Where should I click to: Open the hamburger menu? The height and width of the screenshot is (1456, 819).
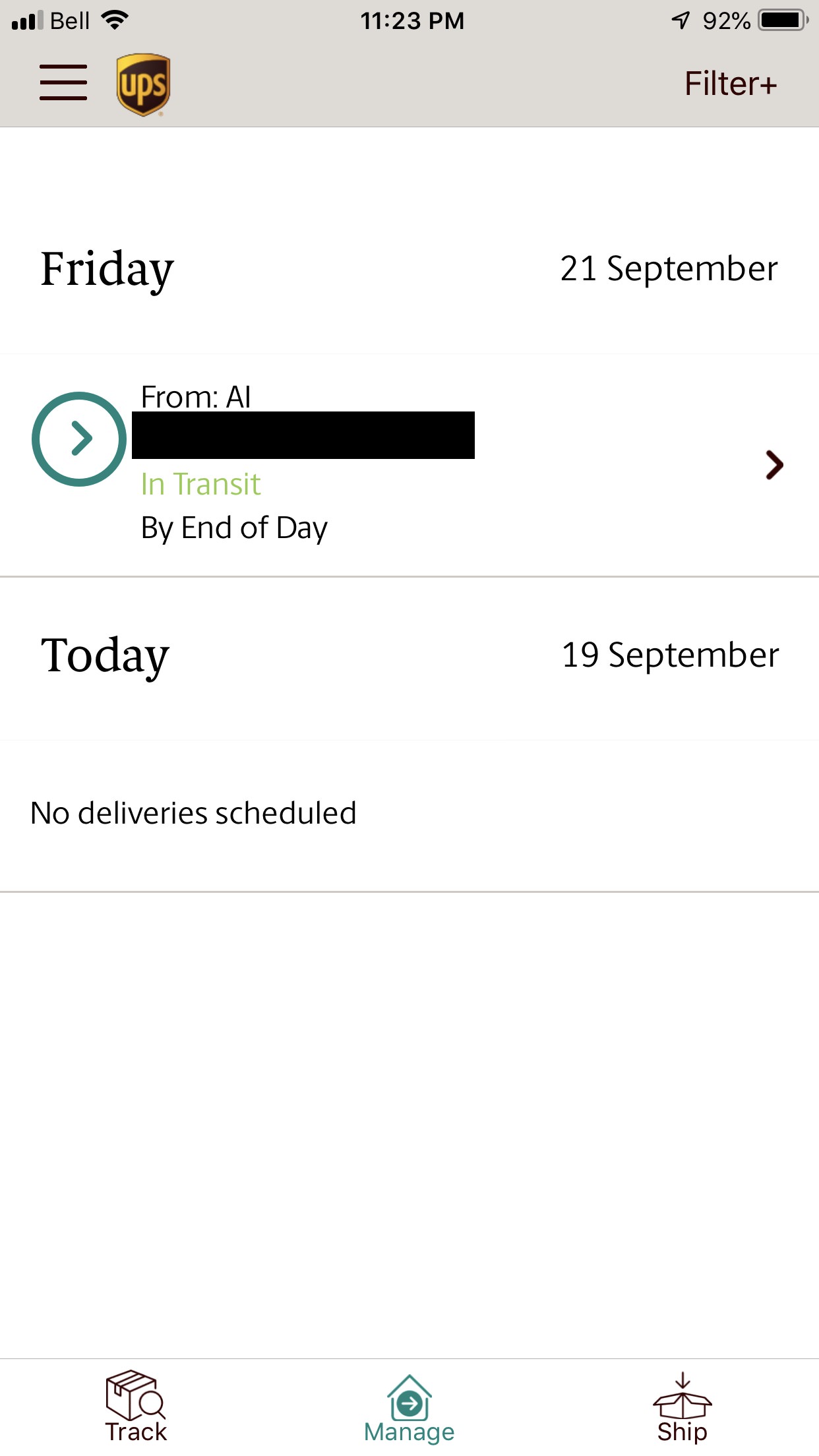63,83
